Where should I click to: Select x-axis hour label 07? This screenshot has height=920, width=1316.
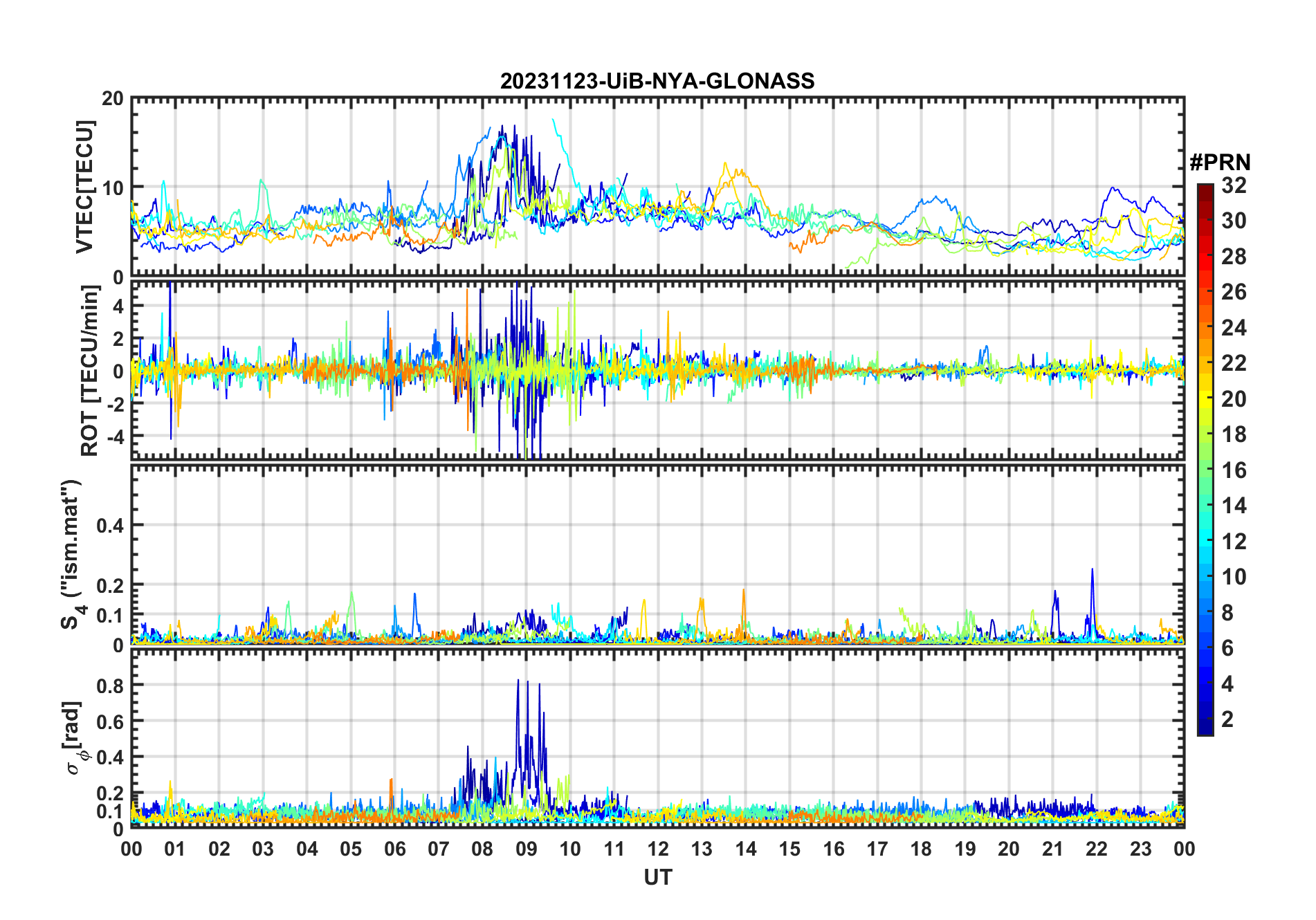coord(439,849)
